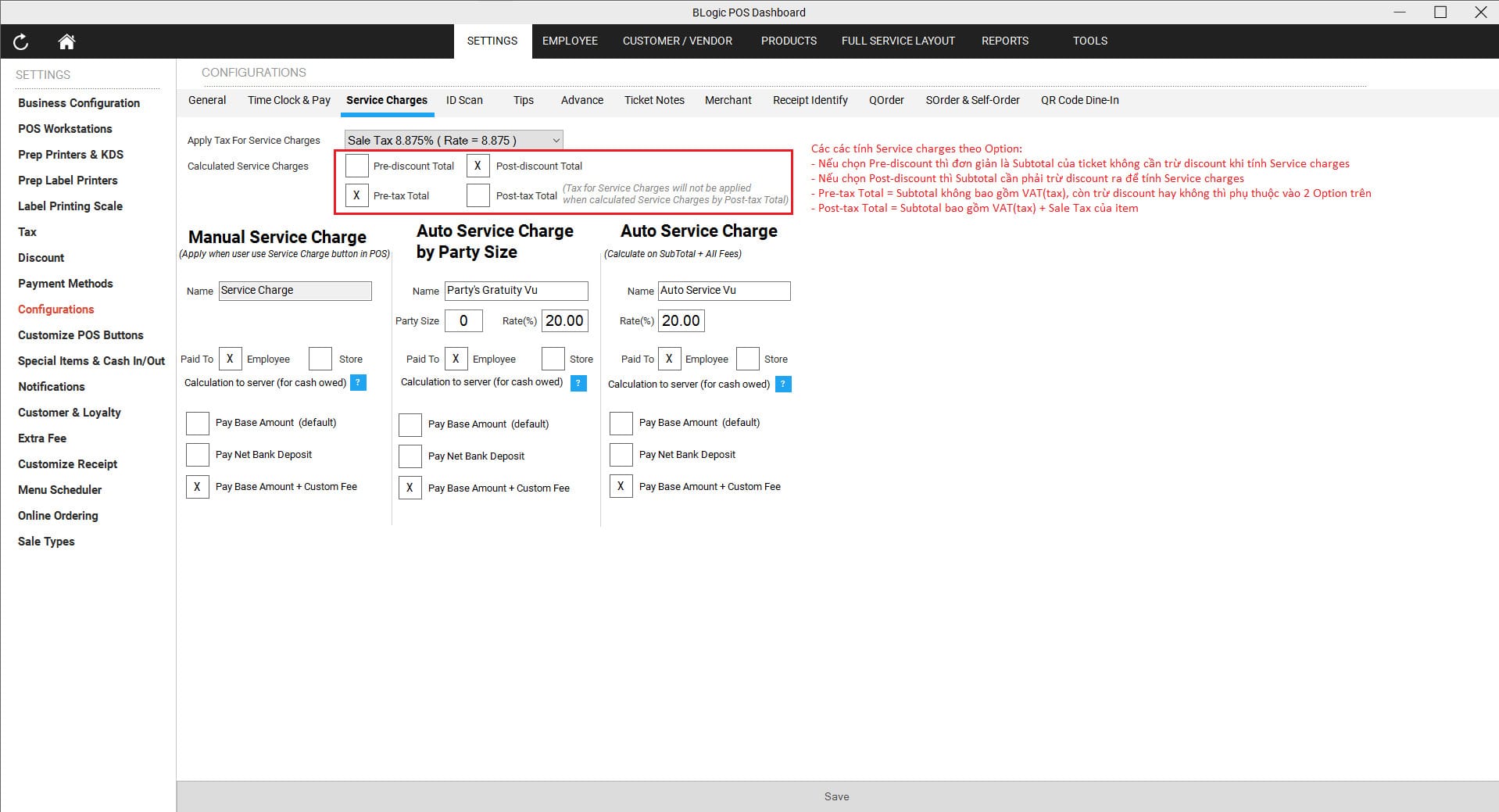Open the REPORTS top menu
The height and width of the screenshot is (812, 1499).
coord(1004,41)
